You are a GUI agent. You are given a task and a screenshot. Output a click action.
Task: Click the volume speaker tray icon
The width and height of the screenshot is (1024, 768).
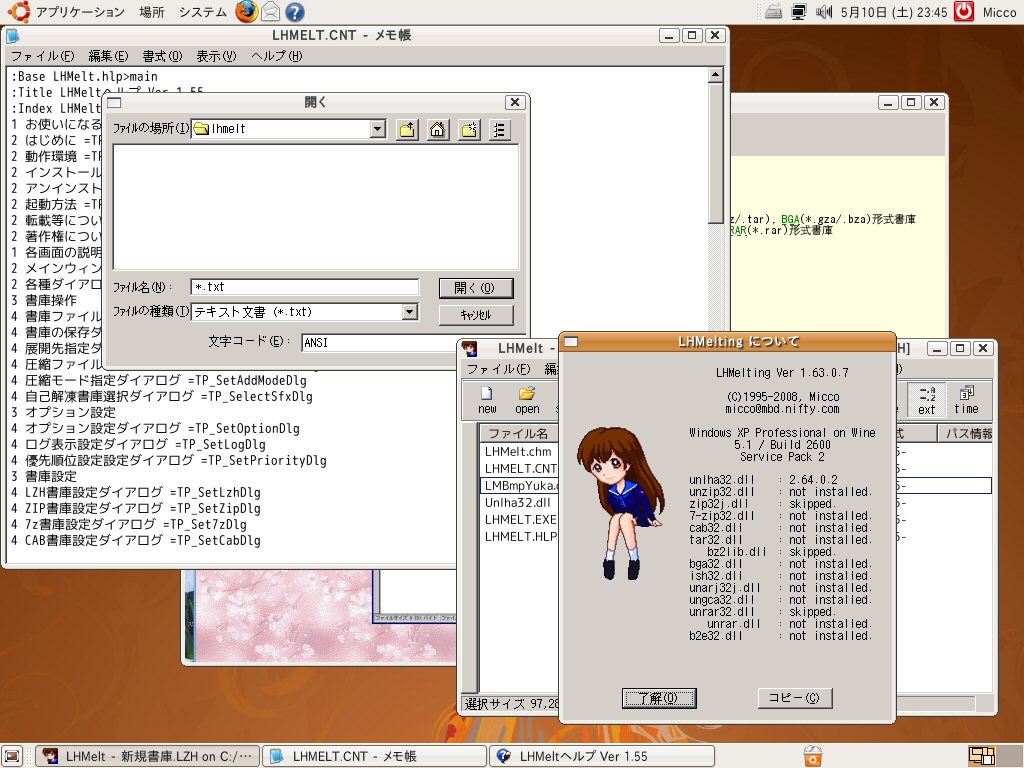823,12
